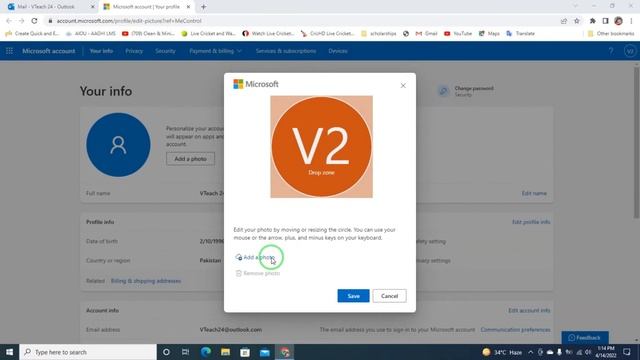Open the YouTube bookmark
The image size is (640, 360).
458,33
